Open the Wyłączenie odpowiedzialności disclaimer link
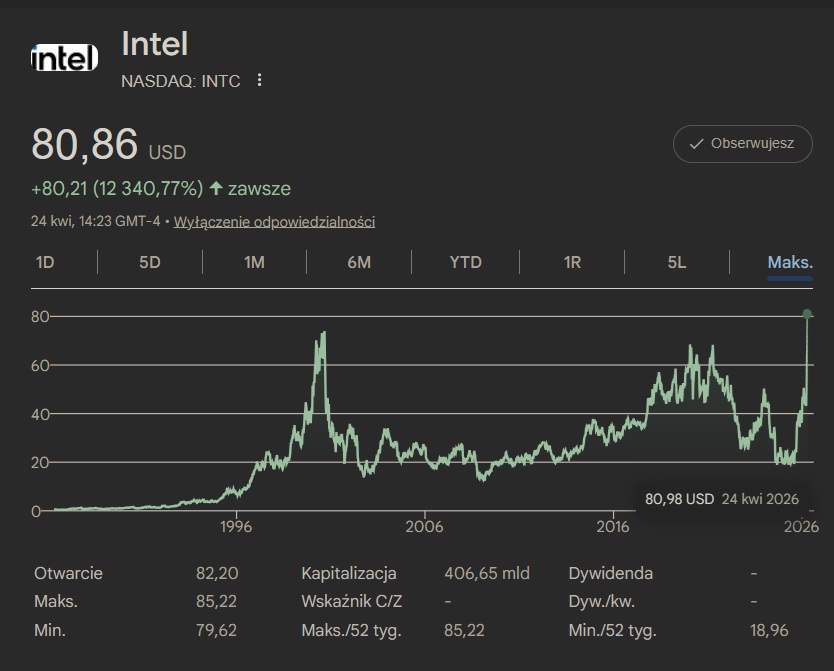 tap(274, 222)
